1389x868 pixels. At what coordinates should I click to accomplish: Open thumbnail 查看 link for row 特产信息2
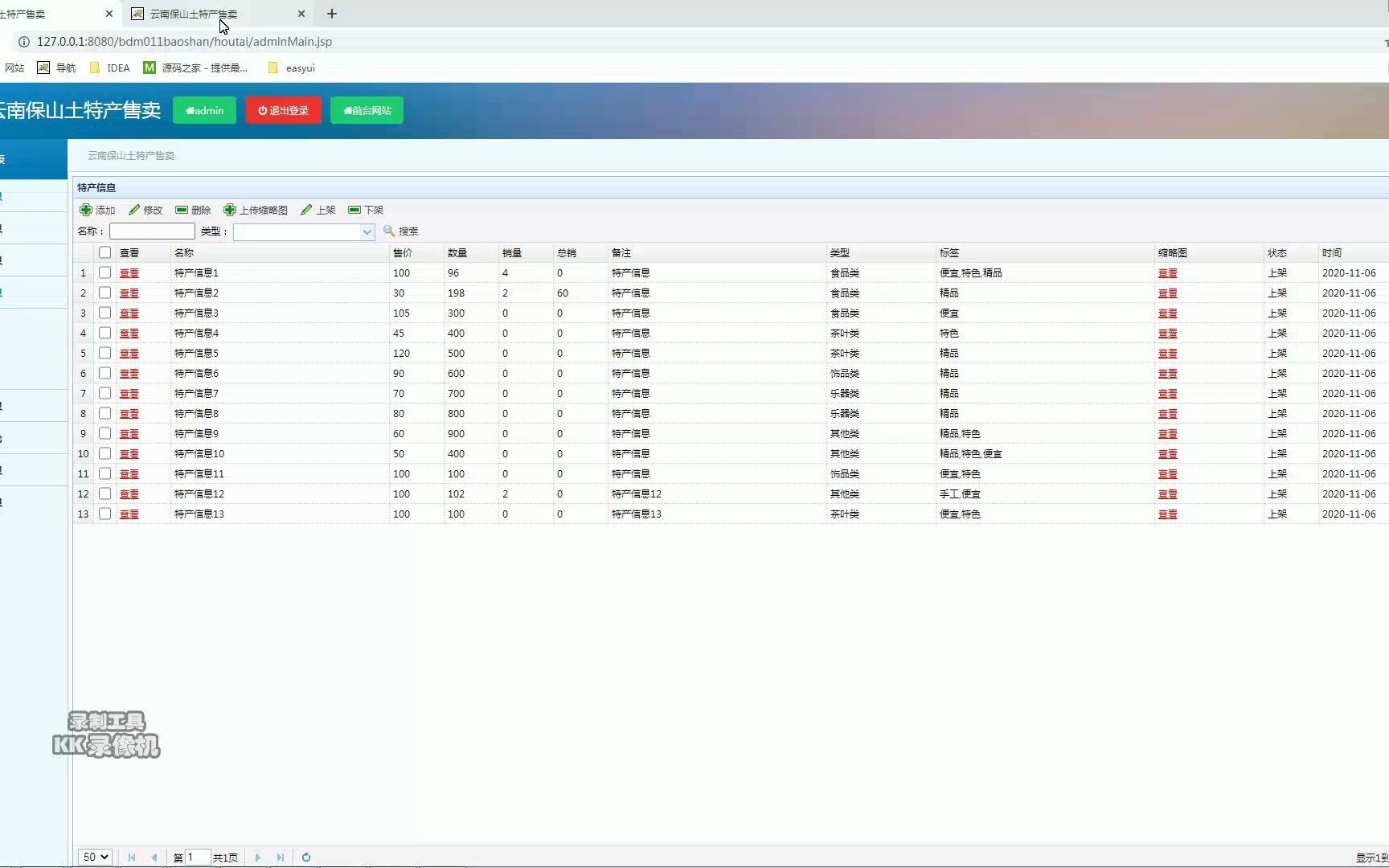[1168, 293]
